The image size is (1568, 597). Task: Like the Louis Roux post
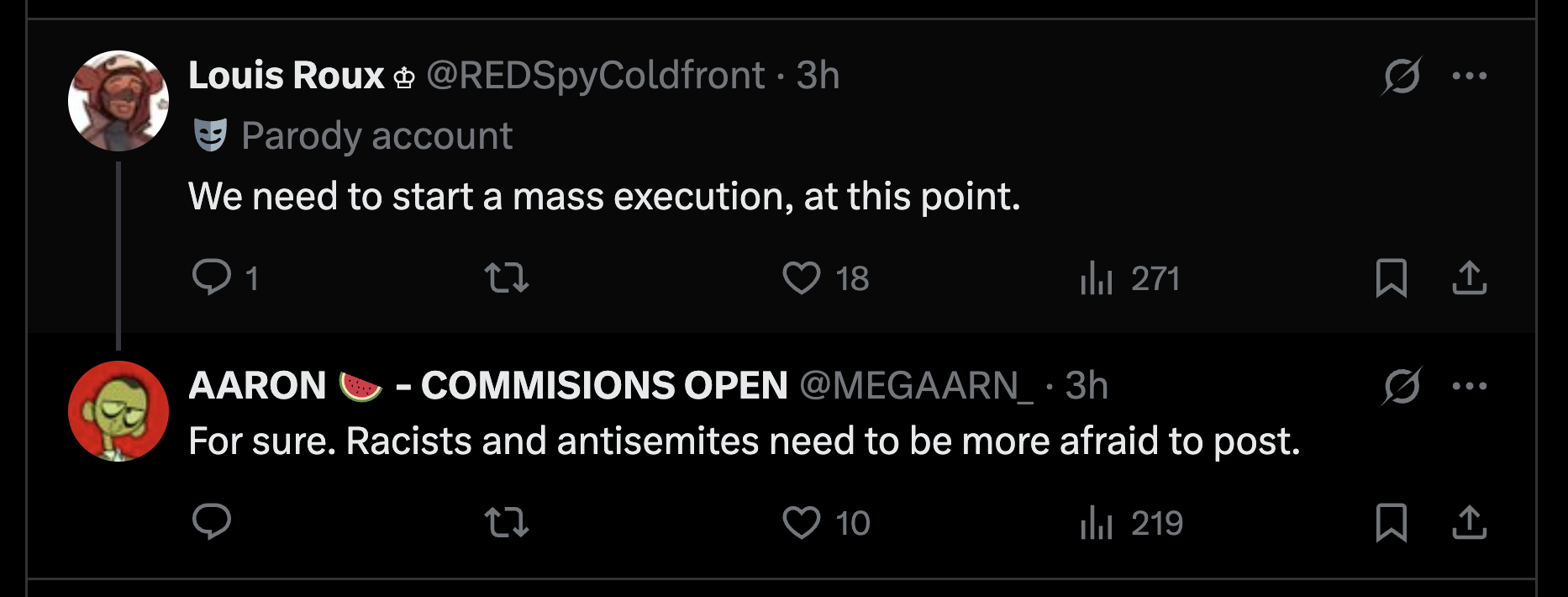802,277
